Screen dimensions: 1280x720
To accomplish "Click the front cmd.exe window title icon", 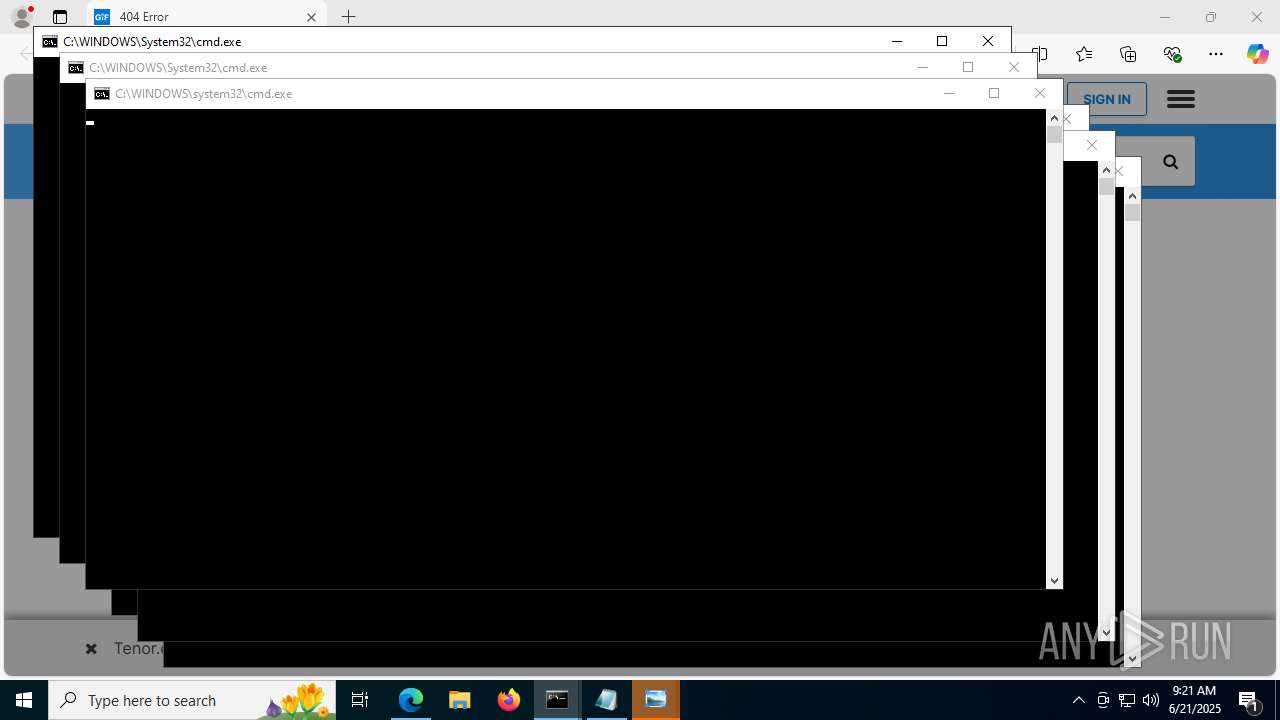I will click(x=102, y=94).
